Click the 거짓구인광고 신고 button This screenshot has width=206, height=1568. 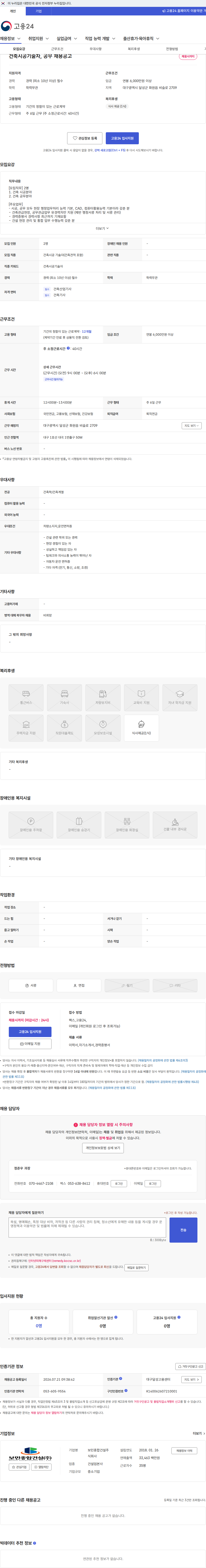click(191, 1367)
